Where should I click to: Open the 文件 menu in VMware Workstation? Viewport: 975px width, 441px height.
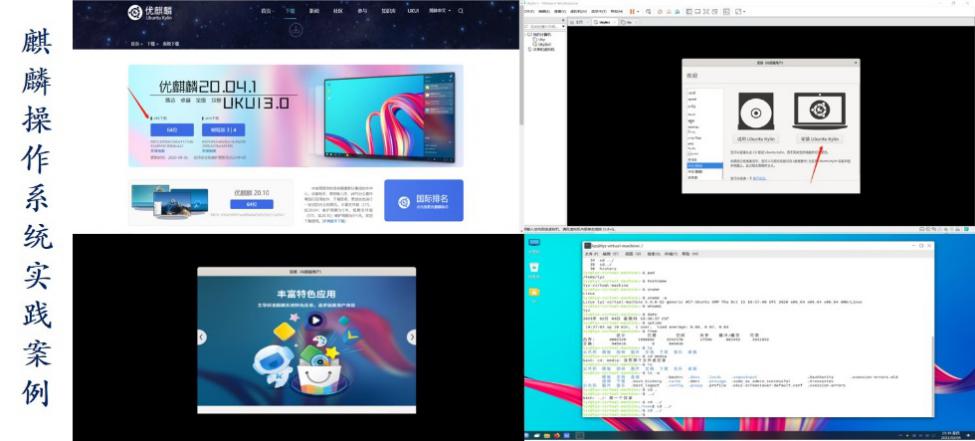[530, 11]
